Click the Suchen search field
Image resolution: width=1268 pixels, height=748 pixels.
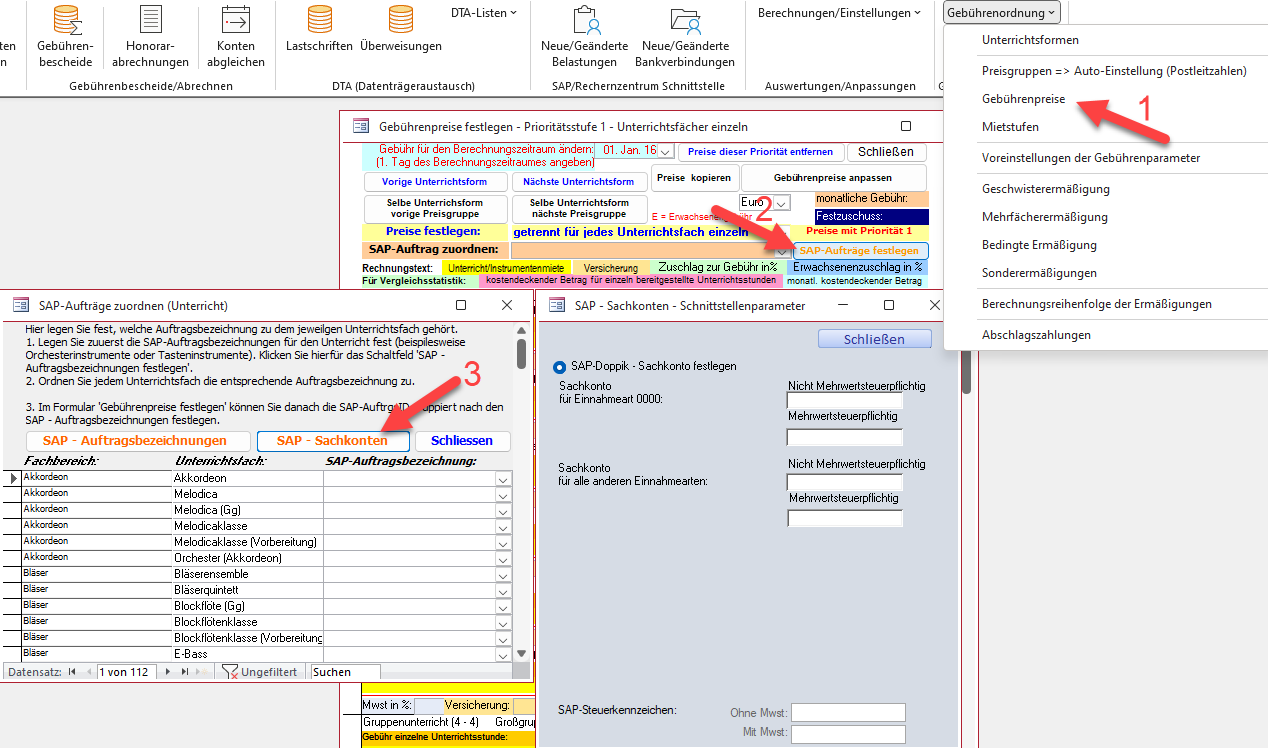coord(345,672)
